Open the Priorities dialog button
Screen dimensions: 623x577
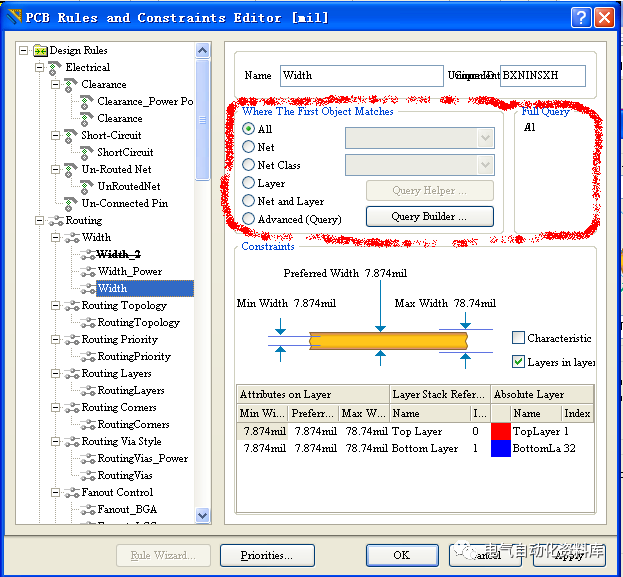pos(267,555)
